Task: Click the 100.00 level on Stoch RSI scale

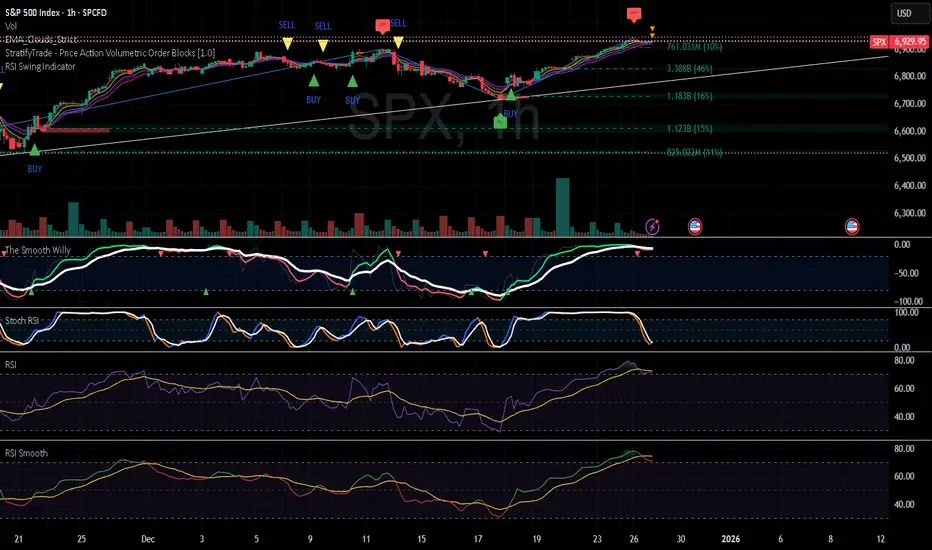Action: [906, 312]
